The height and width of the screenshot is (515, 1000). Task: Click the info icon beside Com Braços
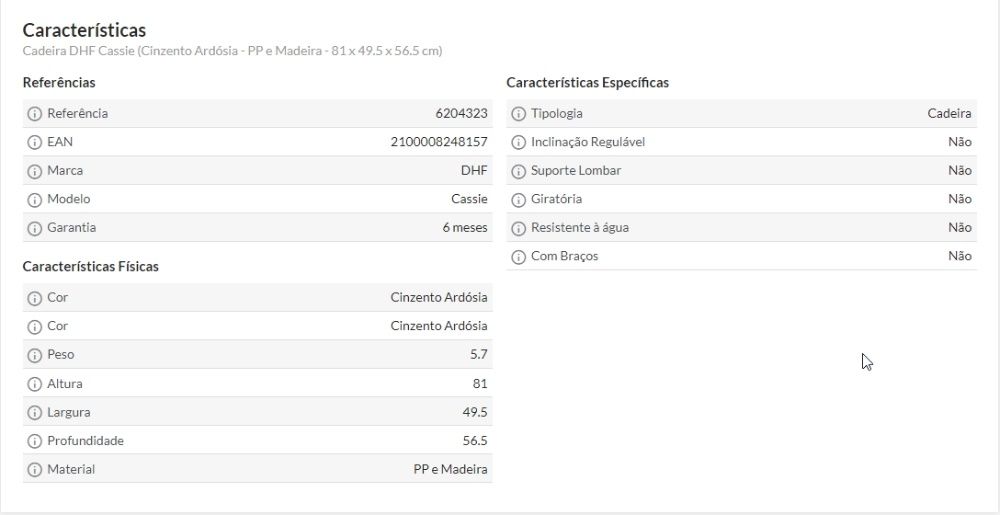(x=518, y=257)
